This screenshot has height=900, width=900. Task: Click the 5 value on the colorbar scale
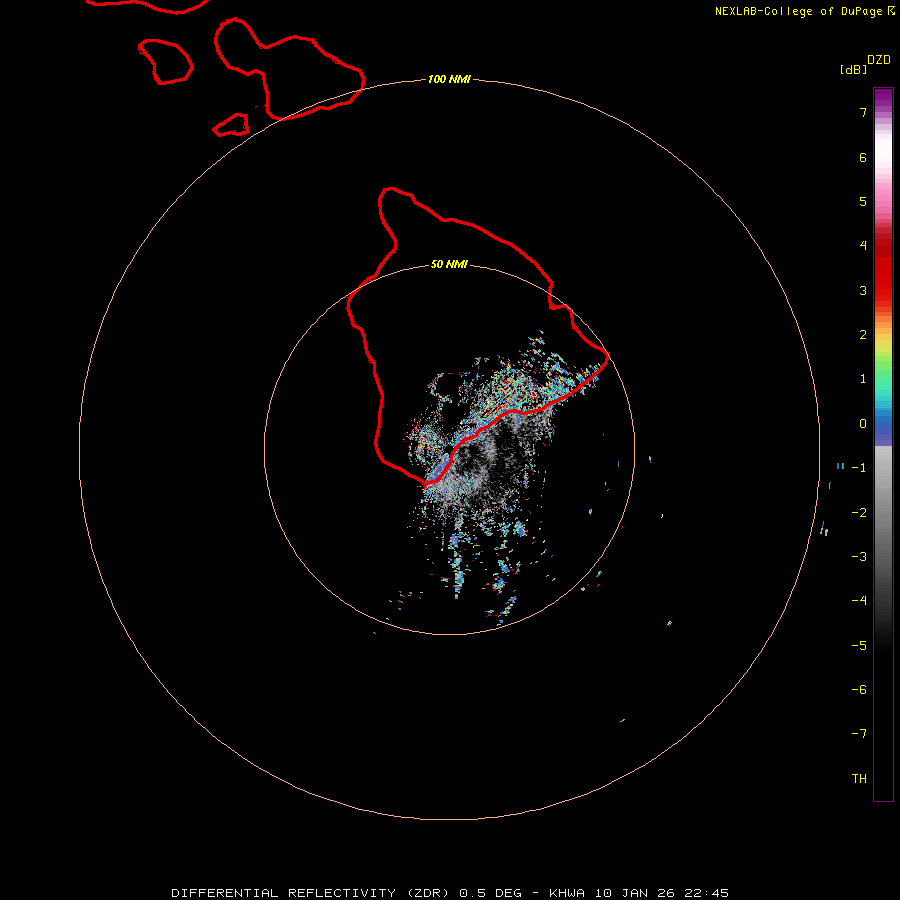point(863,201)
